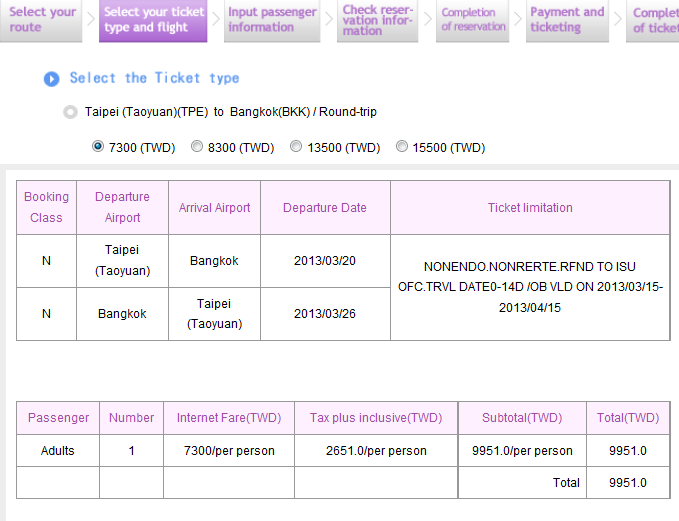
Task: Click Bangkok in the Departure Airport column
Action: click(123, 314)
